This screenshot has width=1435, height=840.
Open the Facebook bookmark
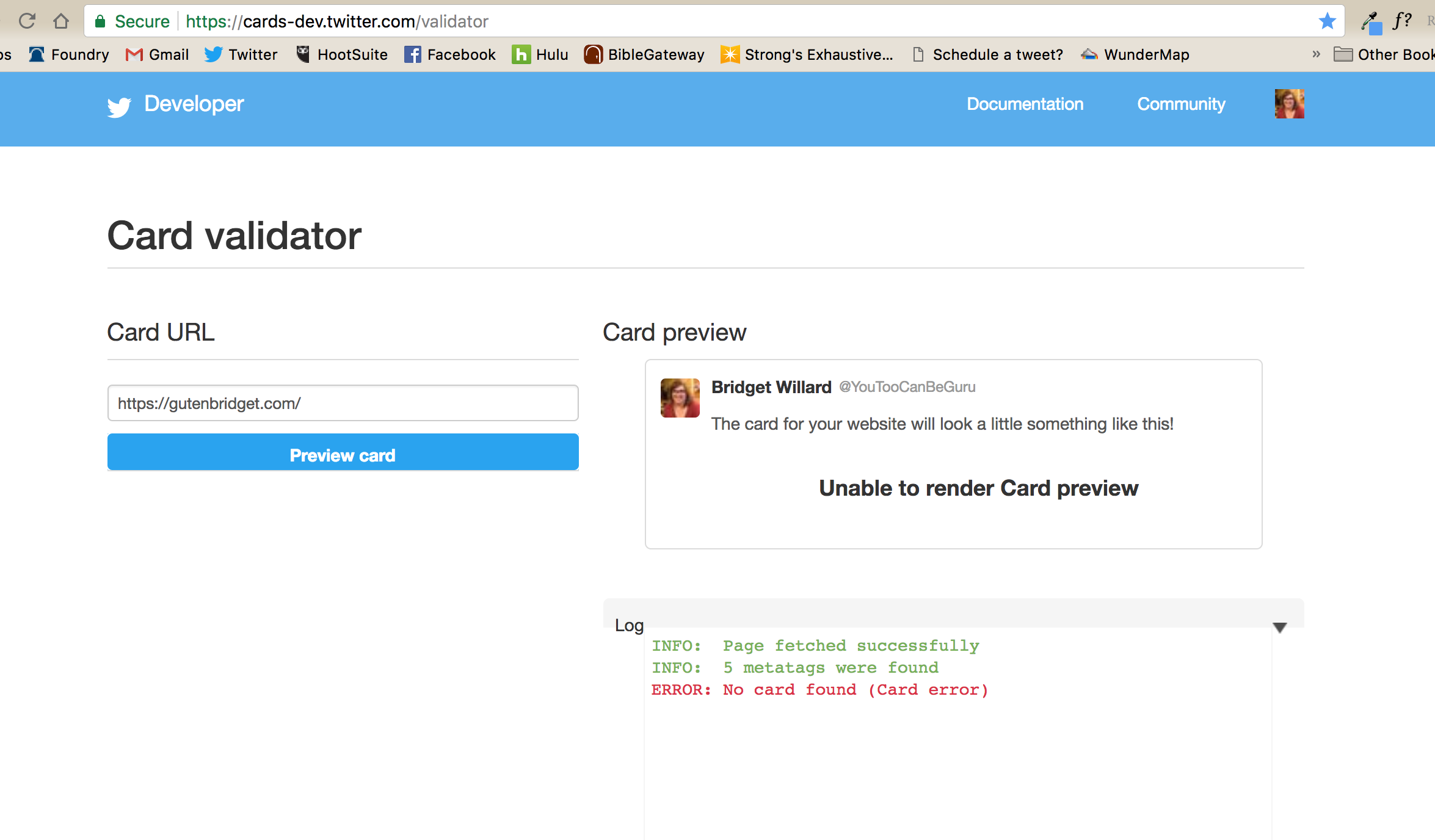point(450,55)
